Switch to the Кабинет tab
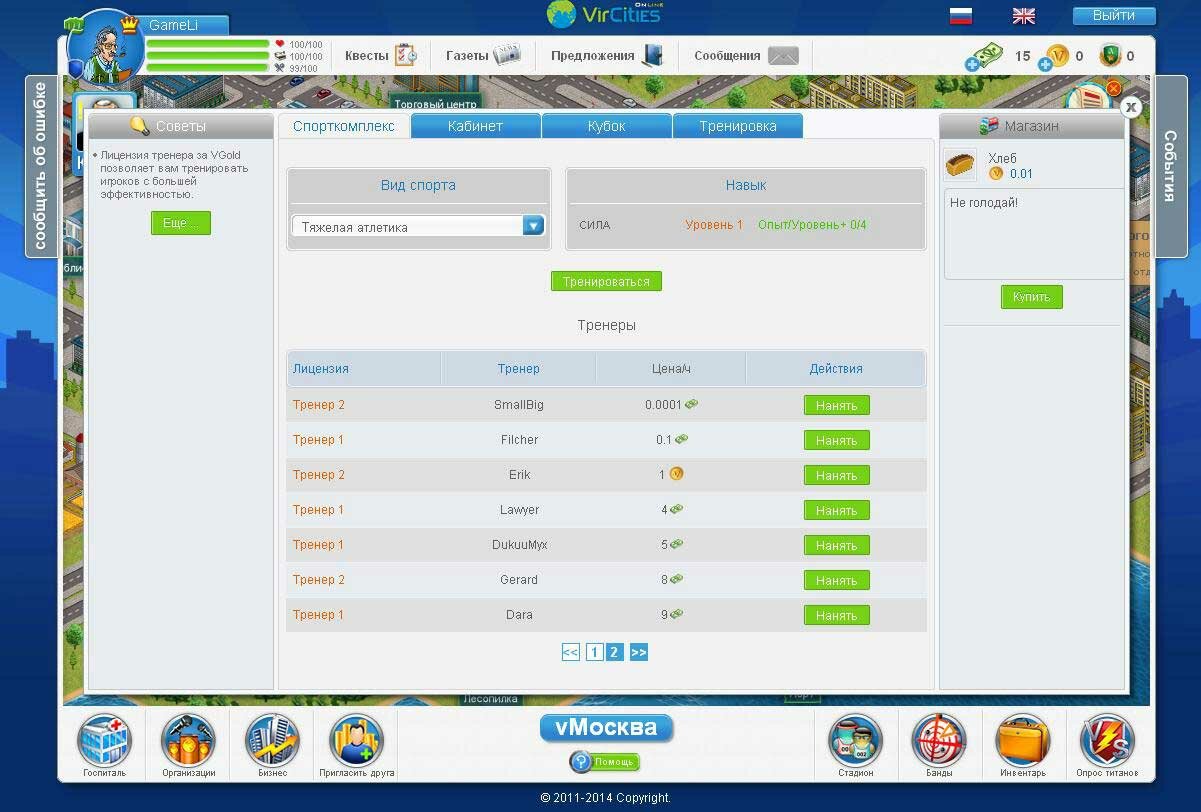Viewport: 1201px width, 812px height. (475, 126)
